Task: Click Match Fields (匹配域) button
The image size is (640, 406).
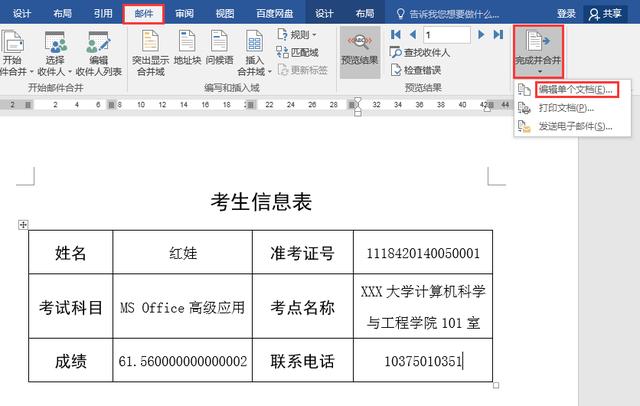Action: pos(301,52)
